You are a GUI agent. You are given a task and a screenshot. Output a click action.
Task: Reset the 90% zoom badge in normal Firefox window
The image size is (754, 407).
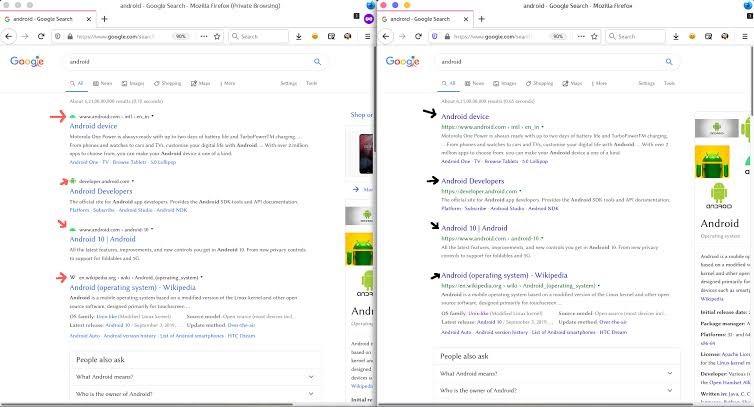point(558,36)
